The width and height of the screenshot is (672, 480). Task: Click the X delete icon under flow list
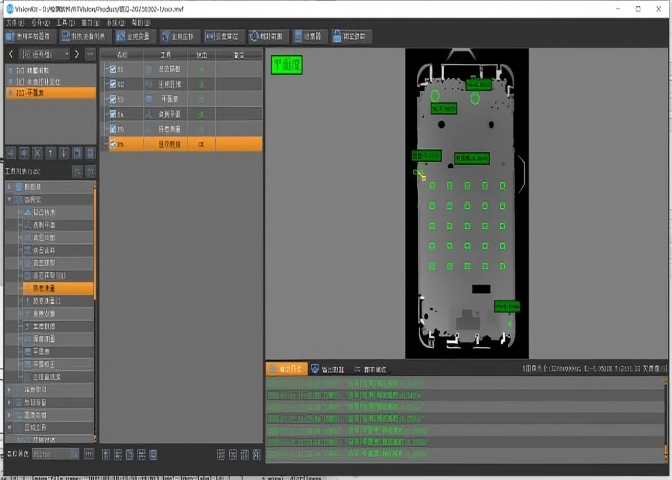[x=37, y=152]
